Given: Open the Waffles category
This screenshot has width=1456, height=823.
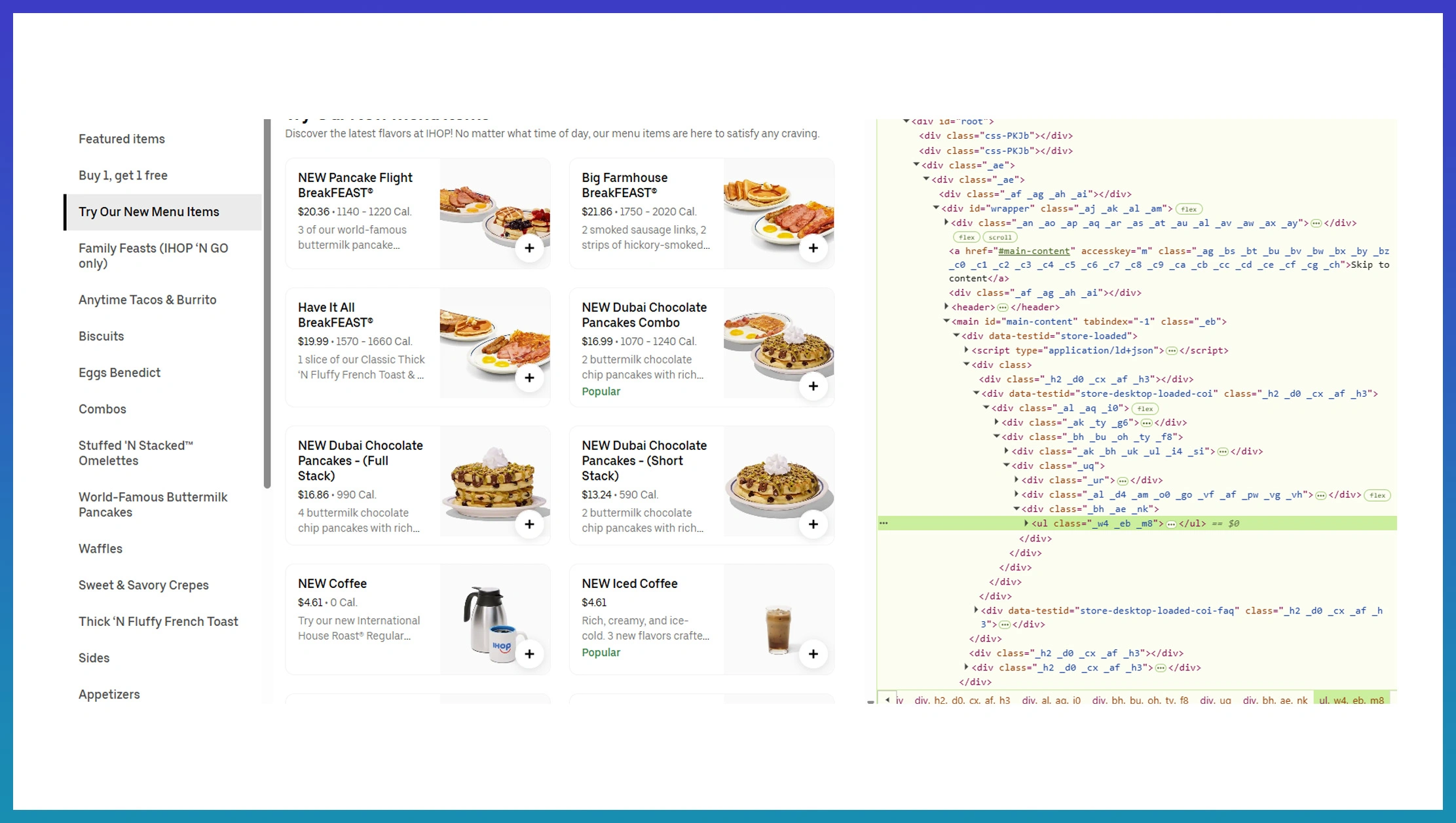Looking at the screenshot, I should click(x=100, y=549).
